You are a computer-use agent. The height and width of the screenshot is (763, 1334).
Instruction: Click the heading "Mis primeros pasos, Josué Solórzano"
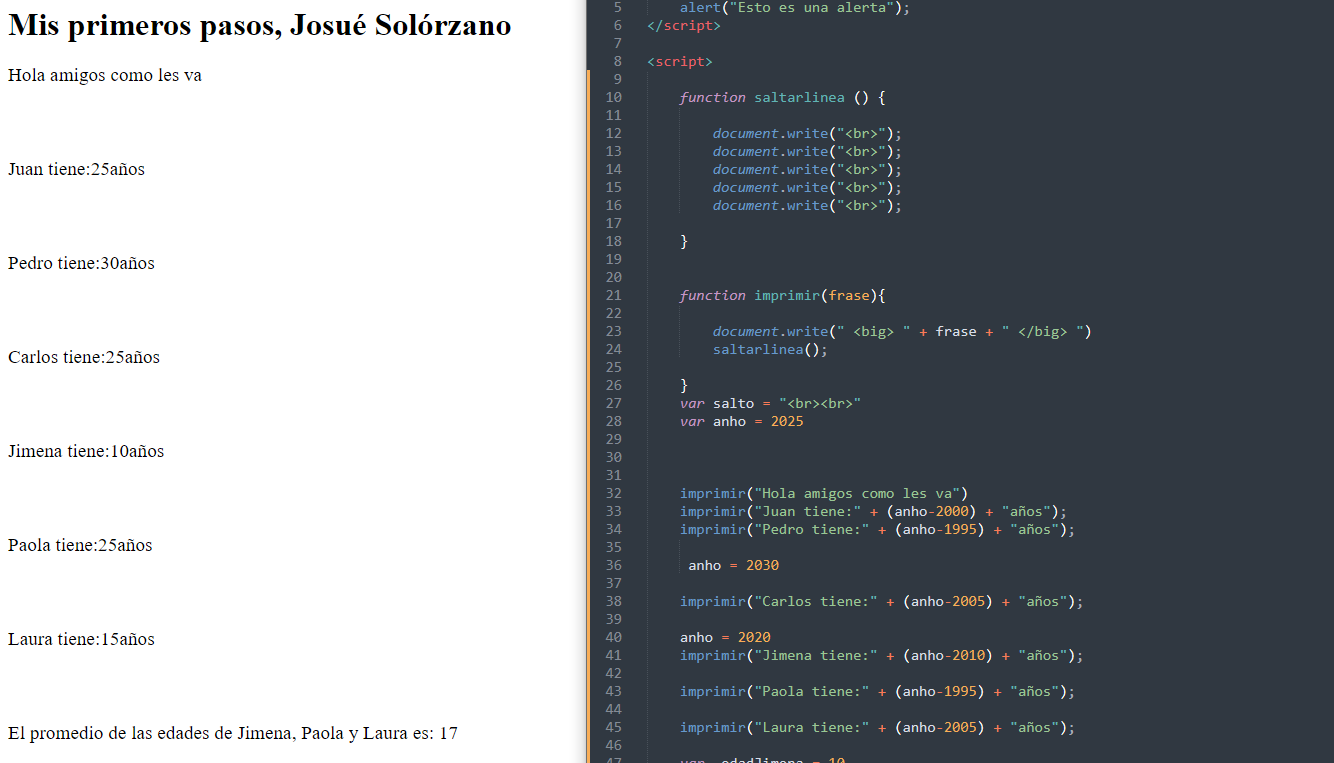point(260,26)
